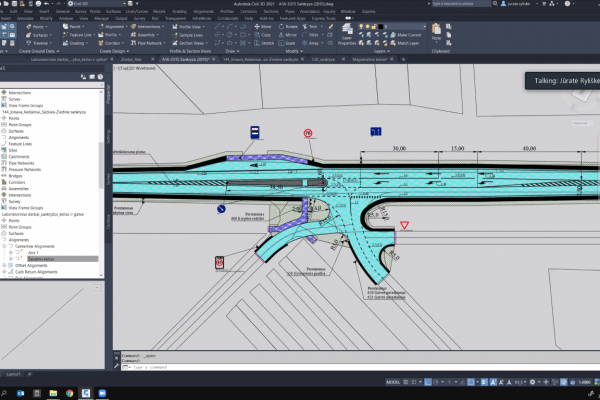This screenshot has height=400, width=600.
Task: Open the Alignments menu
Action: point(204,11)
